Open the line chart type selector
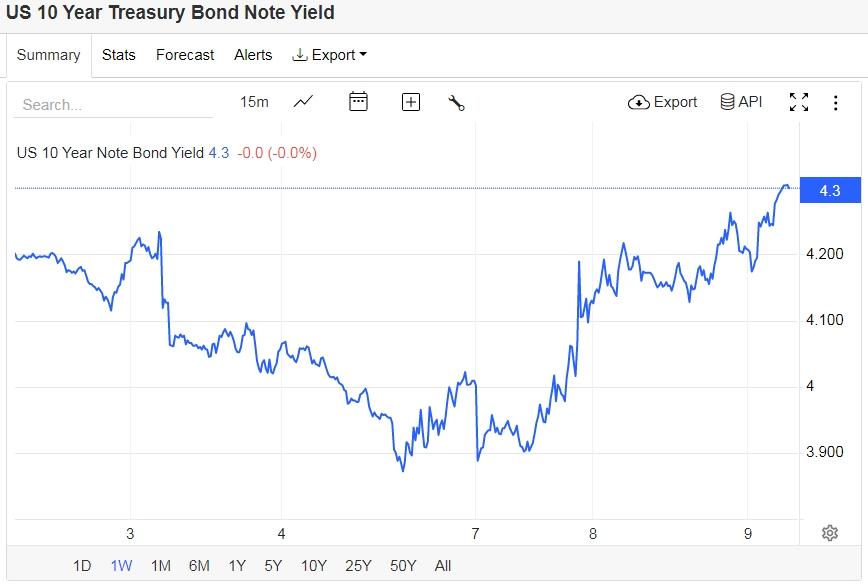The image size is (868, 584). click(x=303, y=102)
